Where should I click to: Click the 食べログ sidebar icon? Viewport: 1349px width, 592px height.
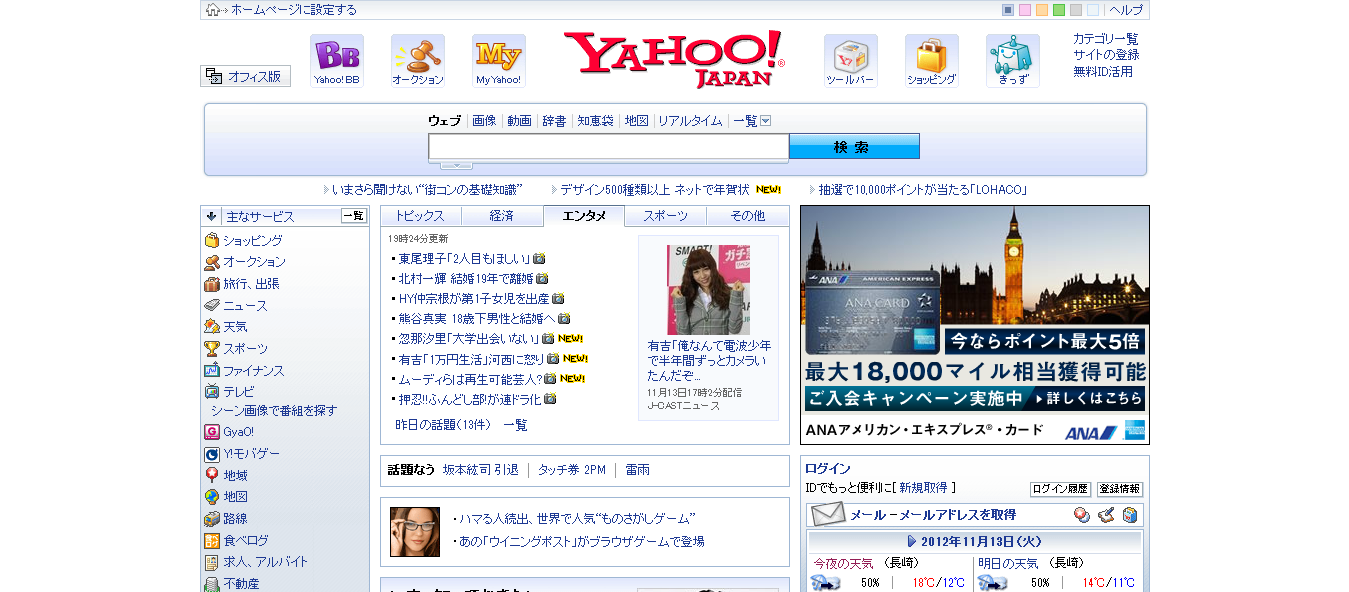click(212, 540)
